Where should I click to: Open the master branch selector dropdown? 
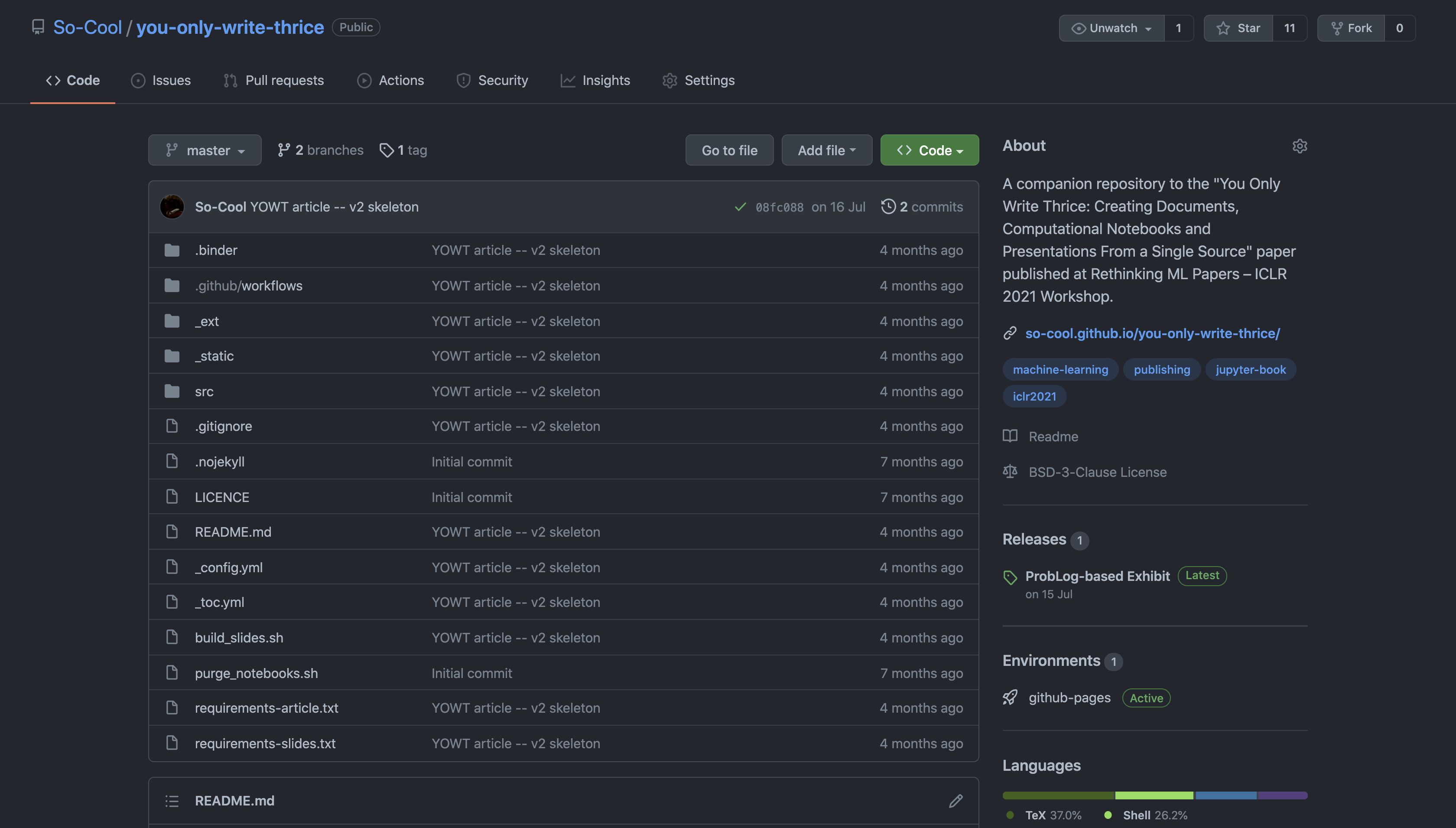(205, 150)
